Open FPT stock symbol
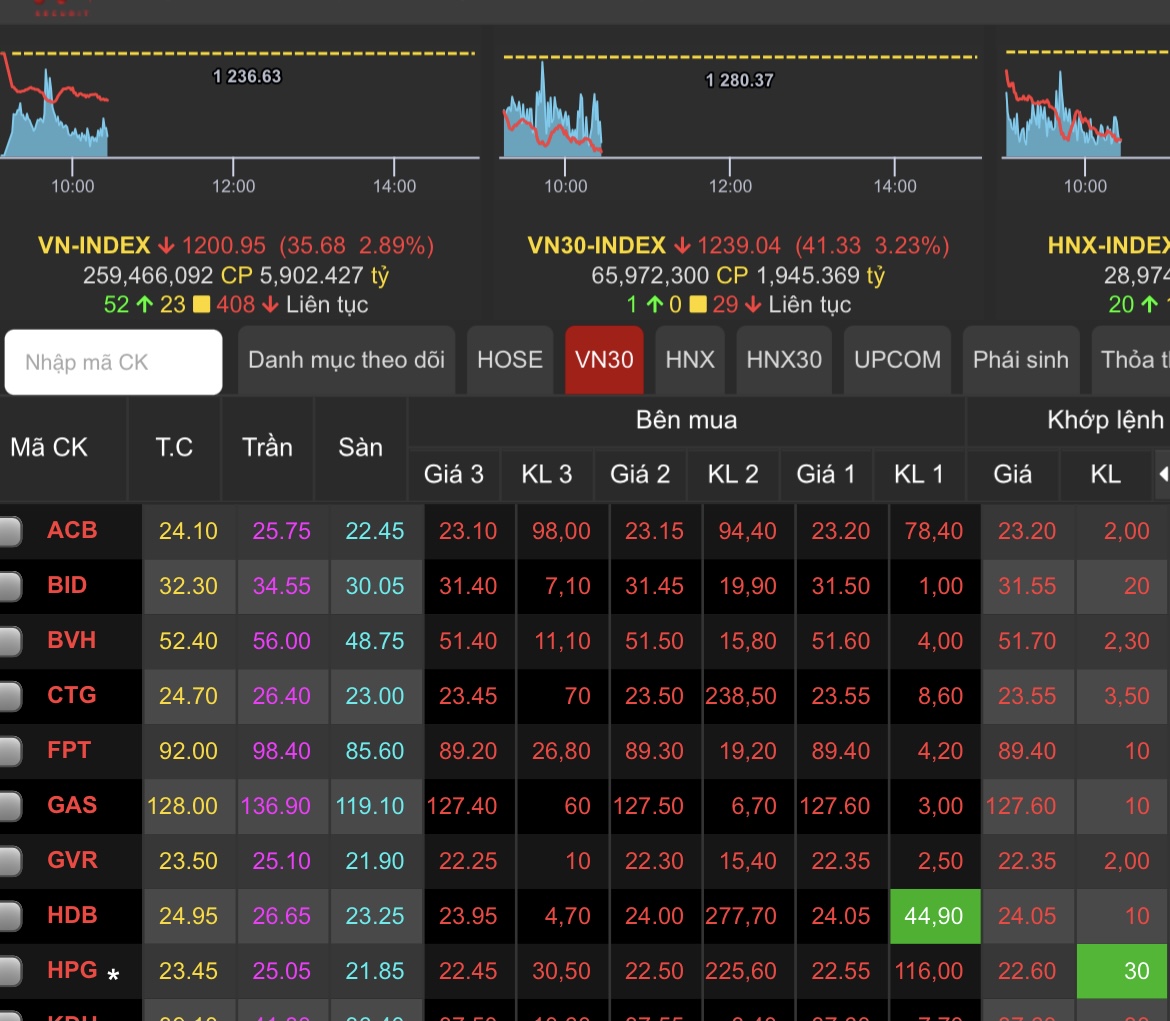Screen dimensions: 1170x1021 pos(69,750)
